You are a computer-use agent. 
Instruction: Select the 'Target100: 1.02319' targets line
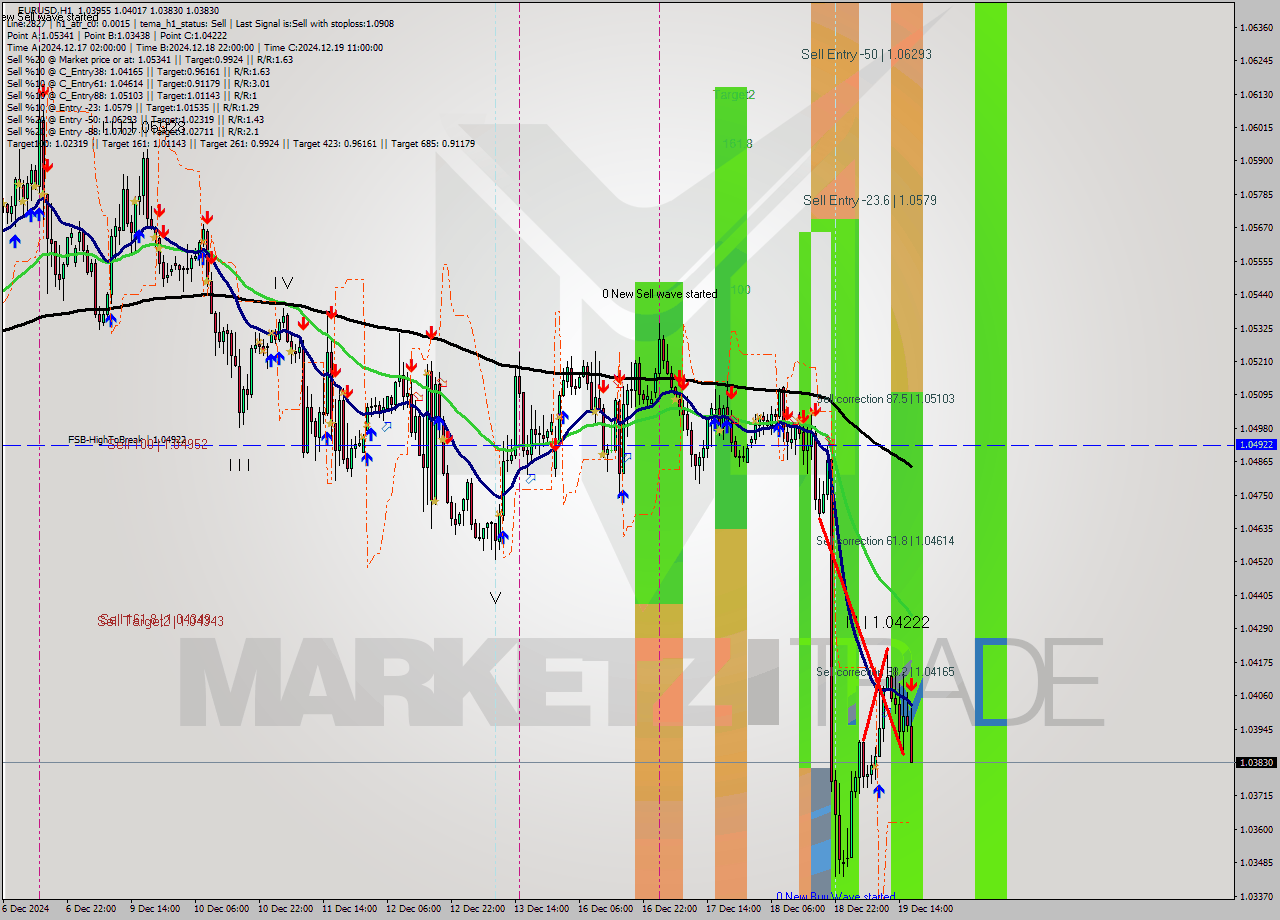pos(240,143)
